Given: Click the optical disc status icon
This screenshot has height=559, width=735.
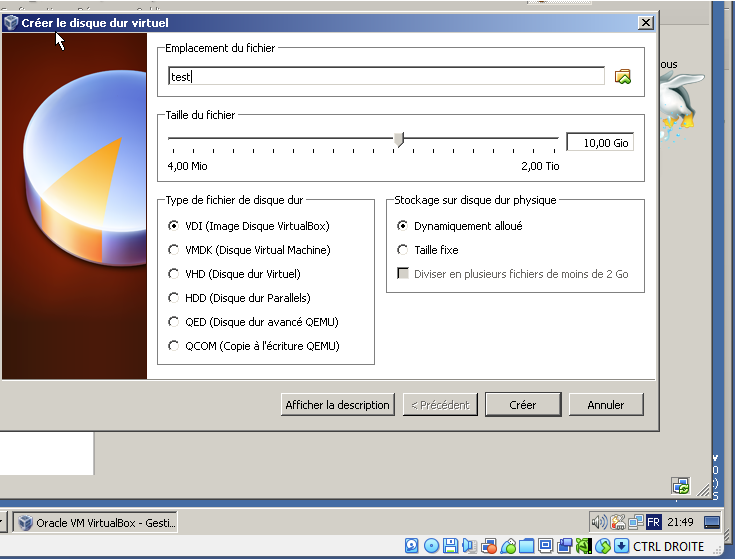Looking at the screenshot, I should tap(431, 546).
